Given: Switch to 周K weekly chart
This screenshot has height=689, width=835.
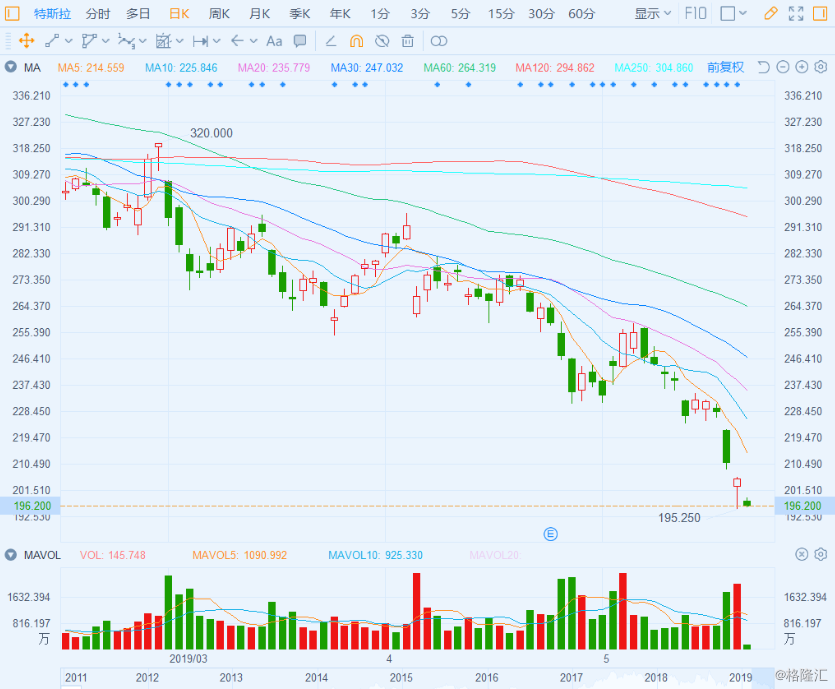Looking at the screenshot, I should [x=219, y=13].
